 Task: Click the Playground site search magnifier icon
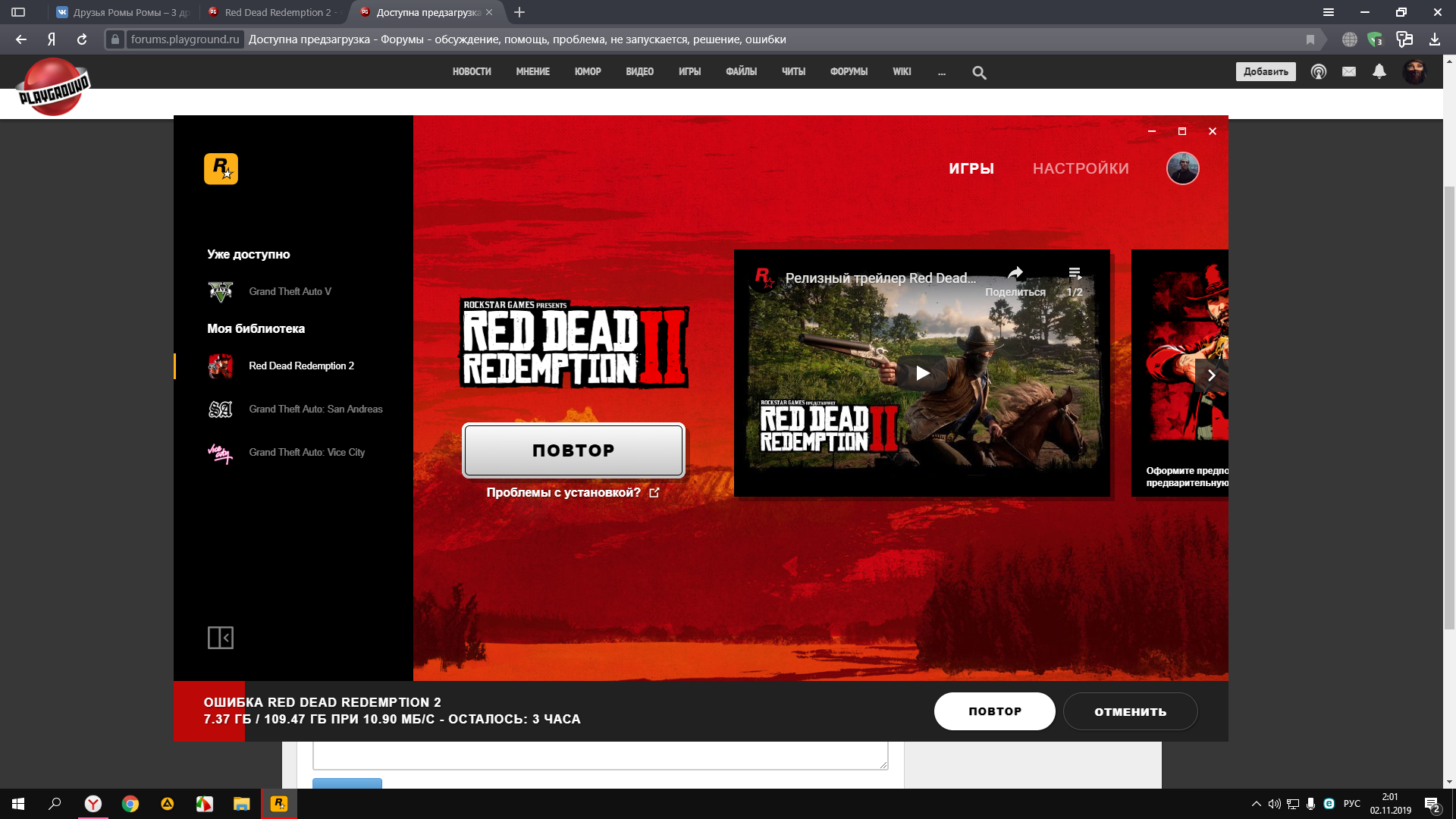[x=979, y=73]
